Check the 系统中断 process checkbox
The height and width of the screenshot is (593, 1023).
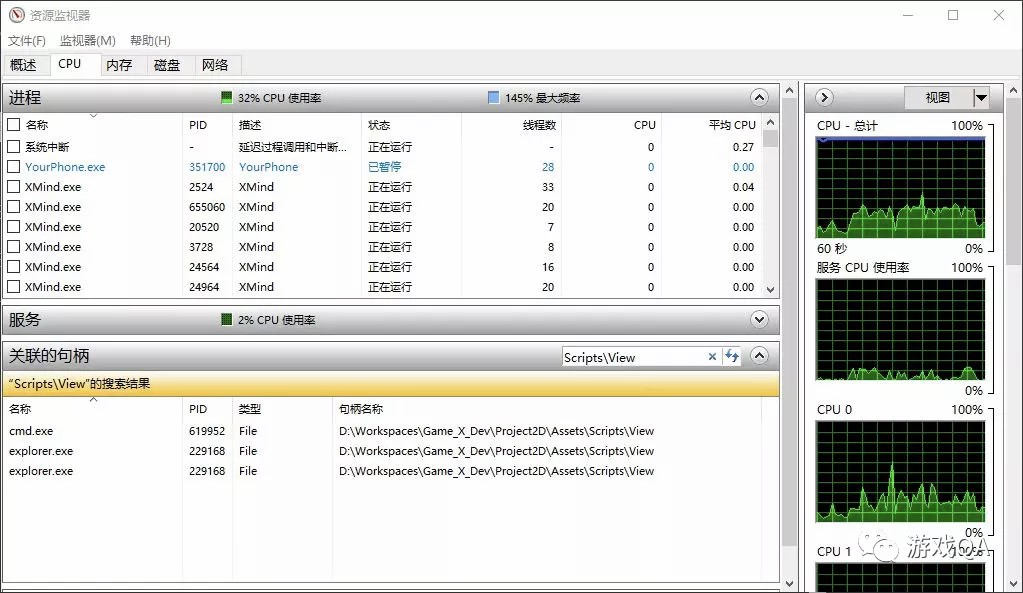(13, 147)
